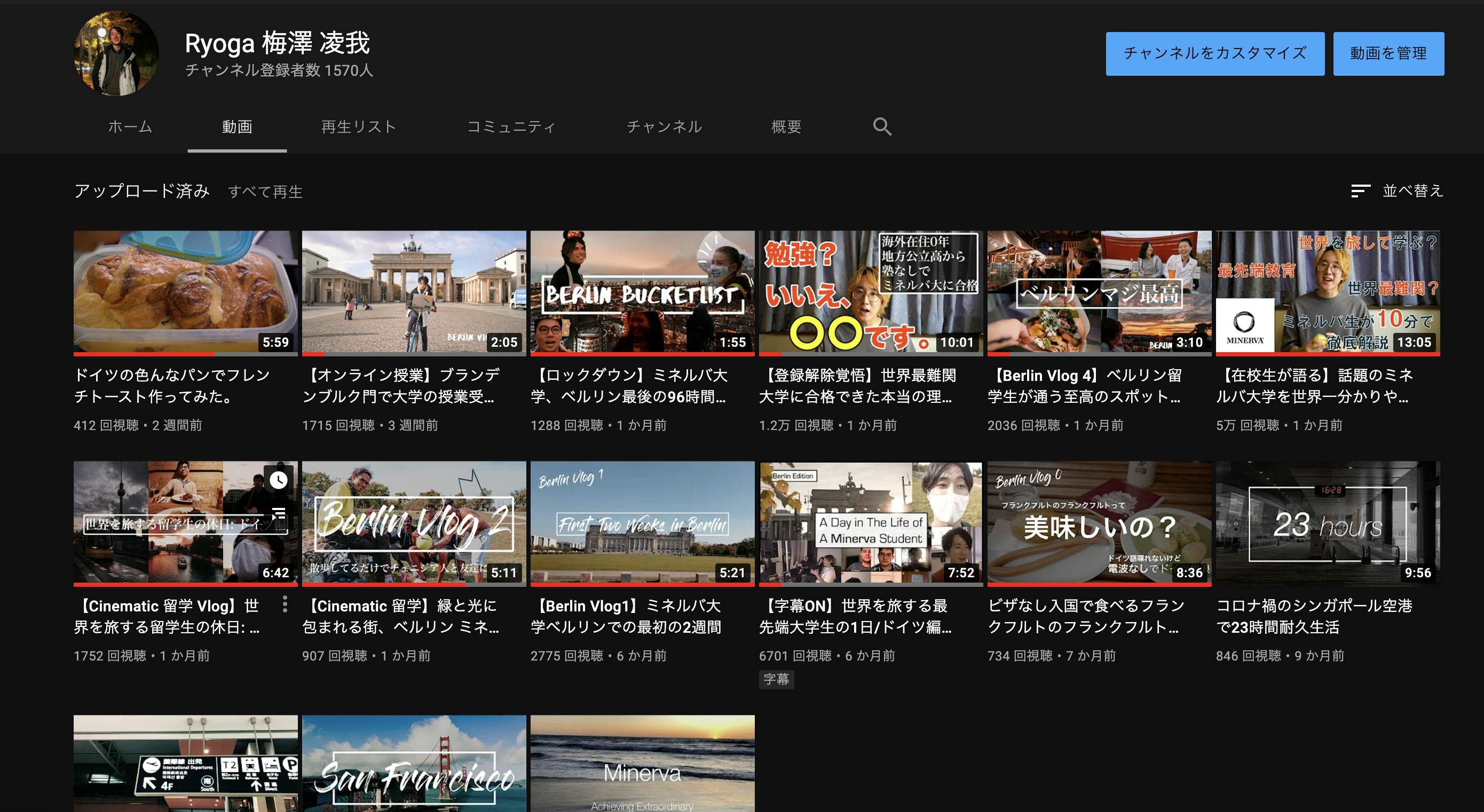Viewport: 1484px width, 812px height.
Task: Open the Brandenburg Gate thumbnail with 2:05
Action: pyautogui.click(x=414, y=294)
